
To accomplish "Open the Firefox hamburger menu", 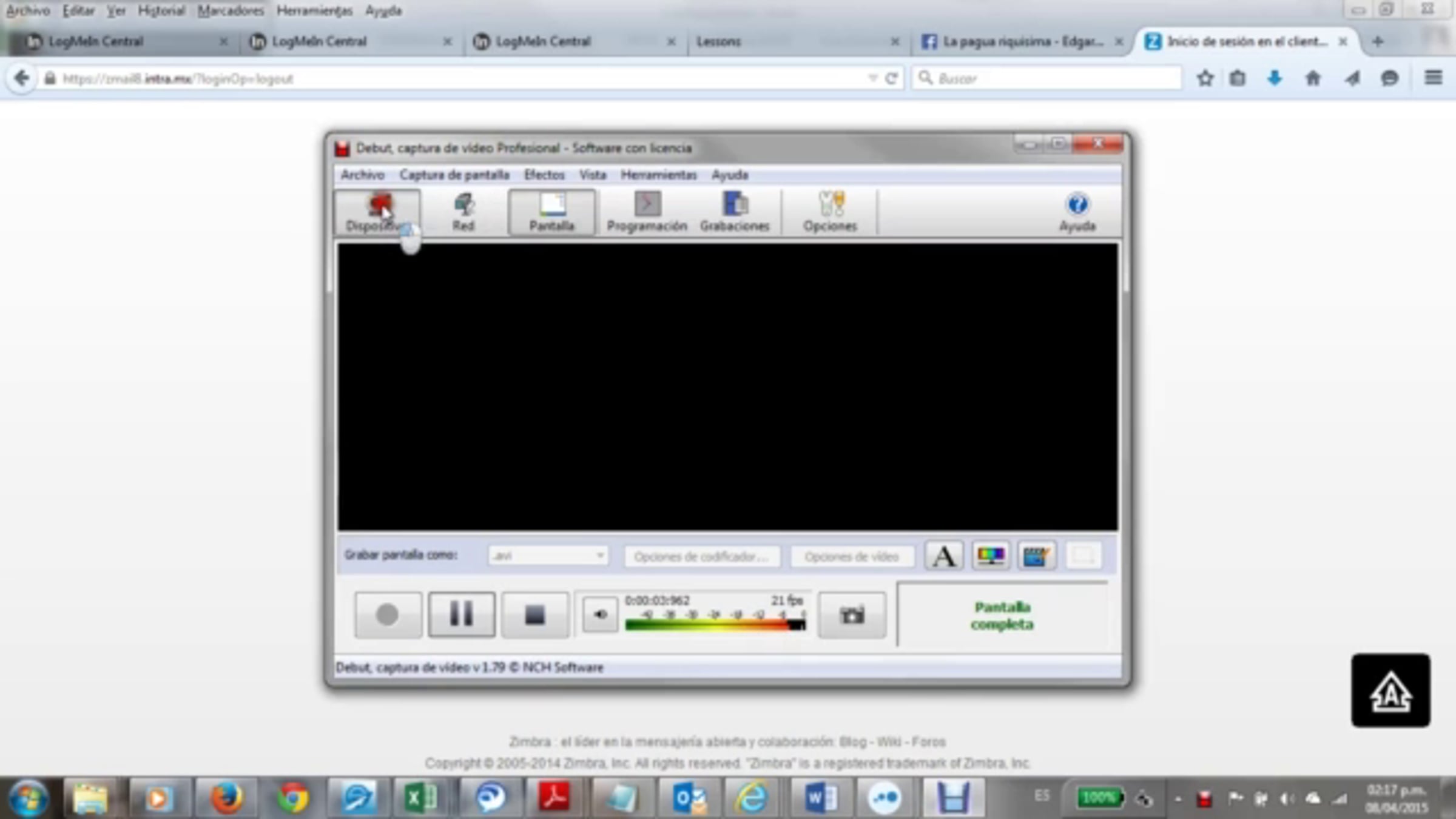I will click(x=1433, y=78).
